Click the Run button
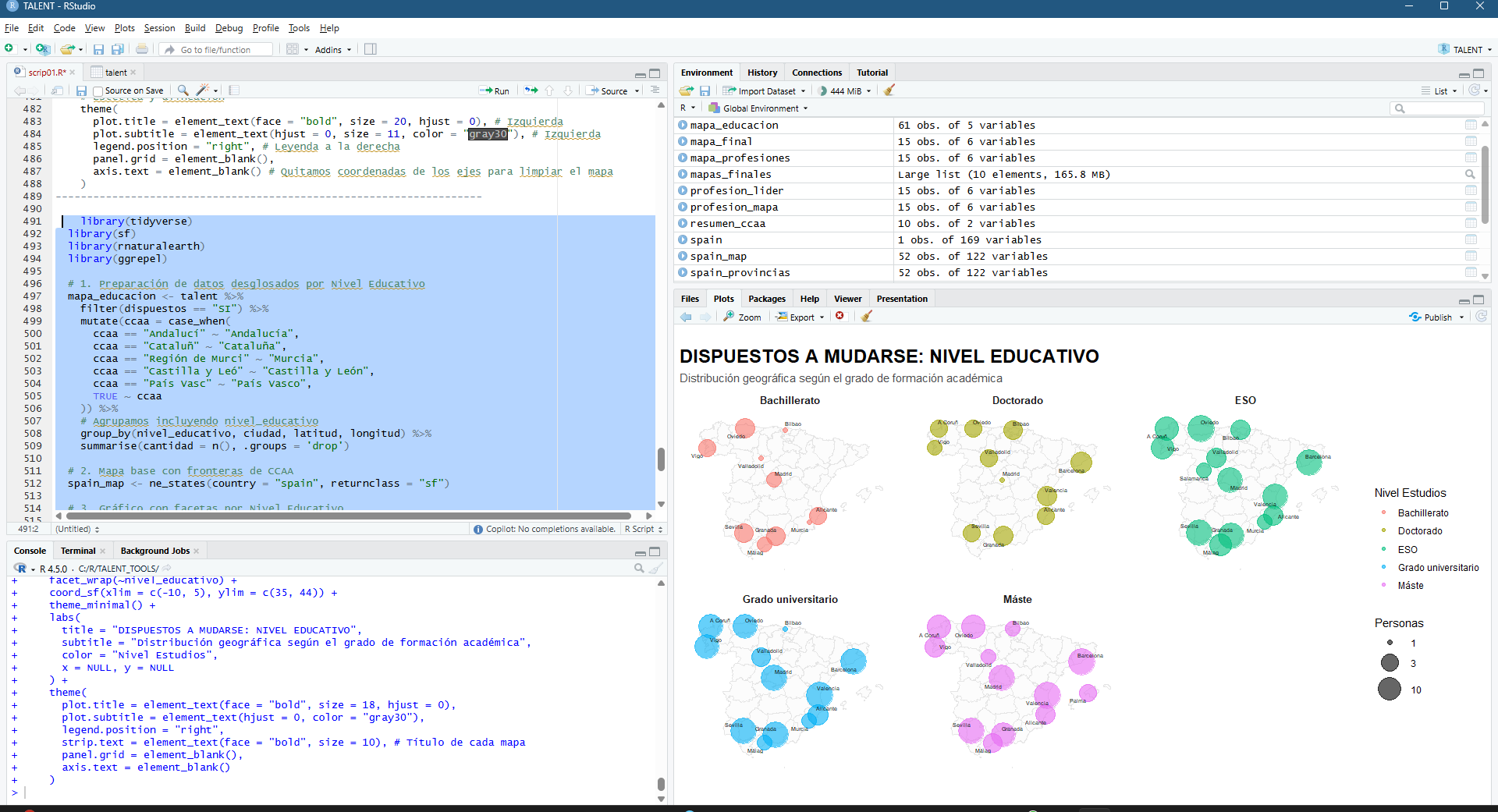The image size is (1498, 812). point(495,90)
